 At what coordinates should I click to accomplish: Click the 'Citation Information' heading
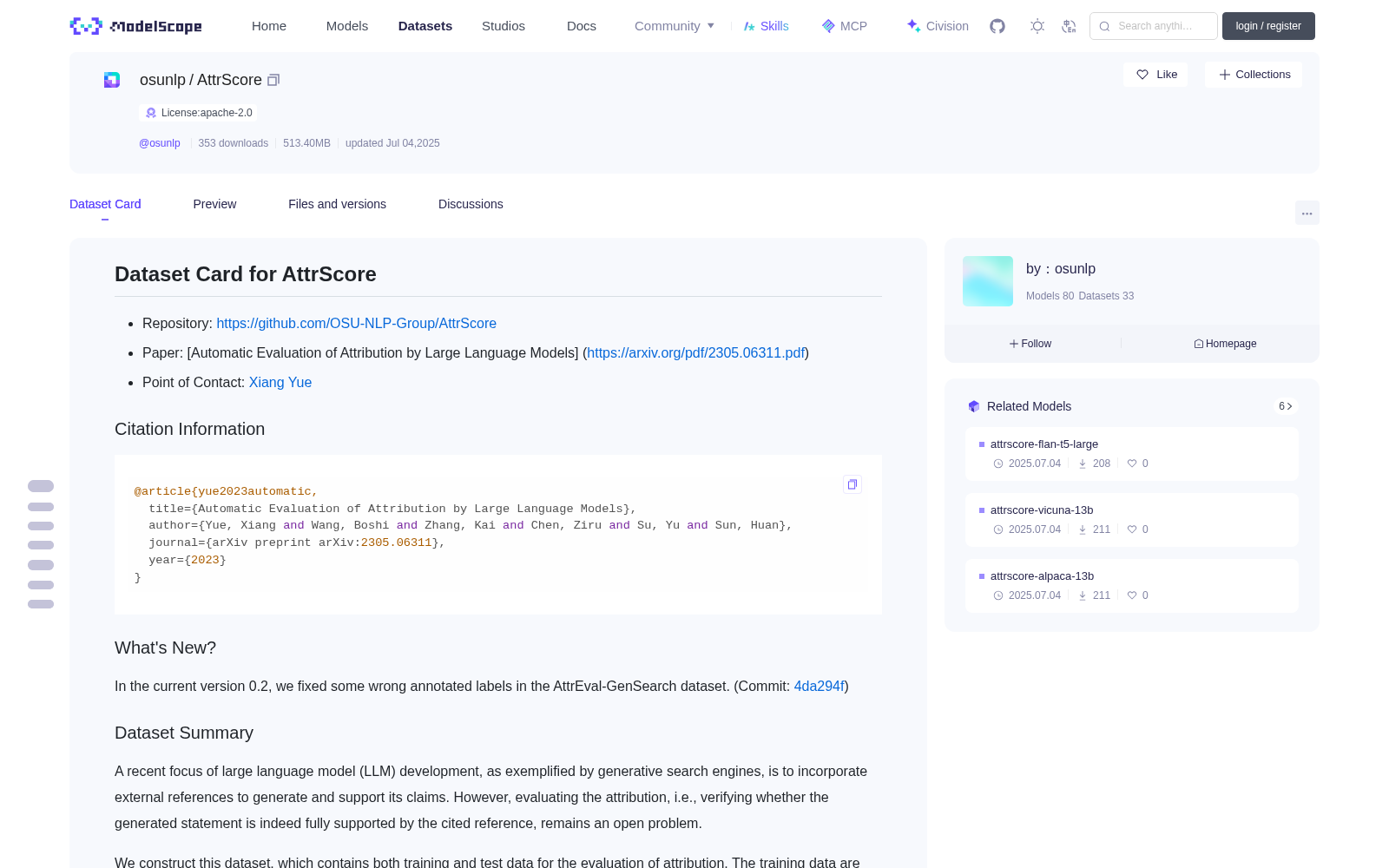pyautogui.click(x=189, y=429)
